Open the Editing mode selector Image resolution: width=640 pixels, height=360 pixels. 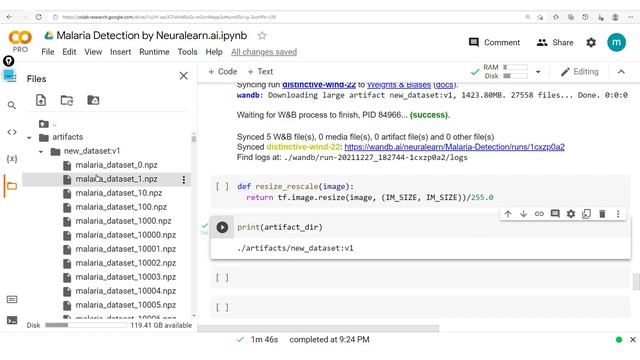click(x=580, y=72)
